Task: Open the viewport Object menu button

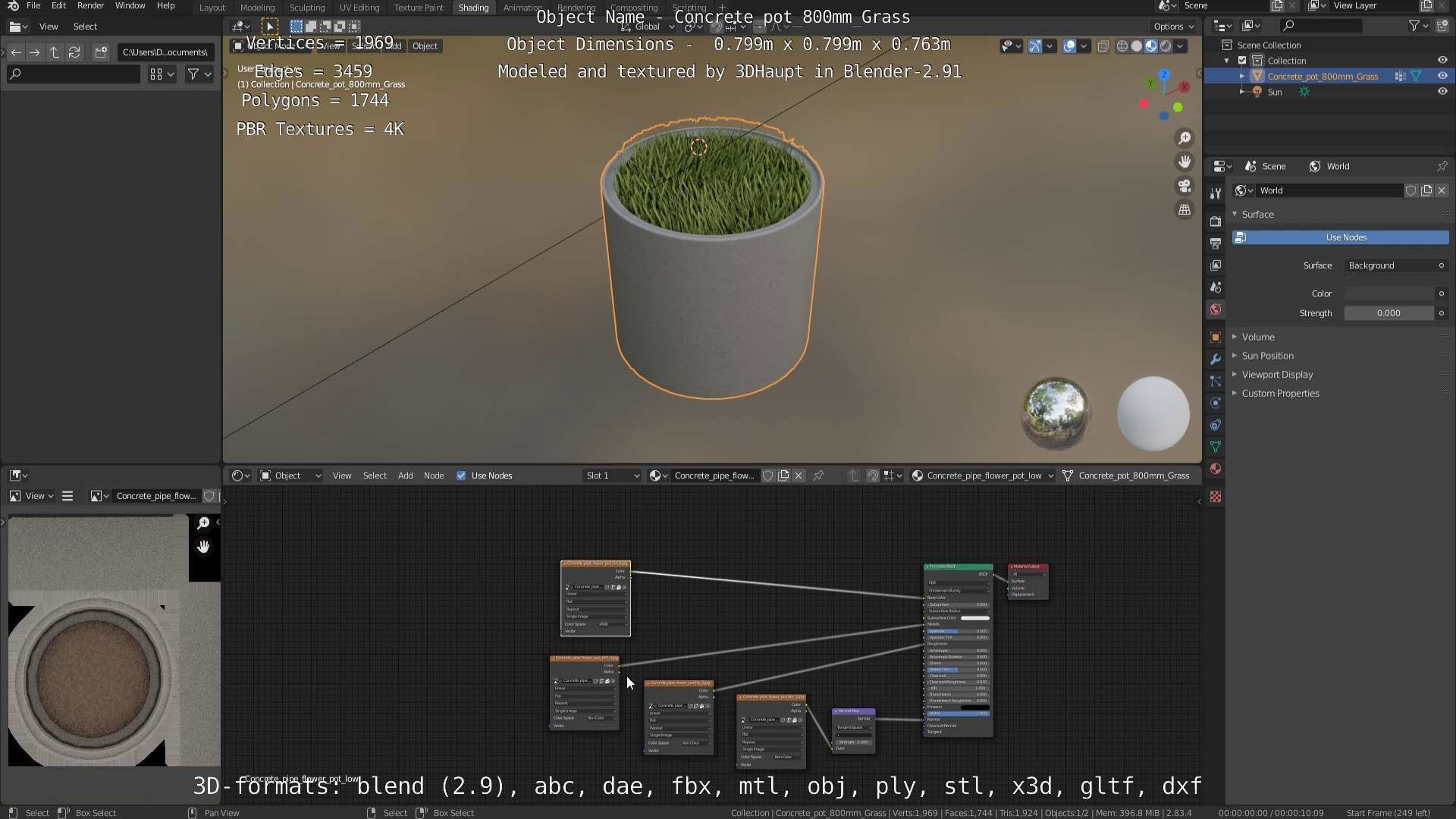Action: 425,46
